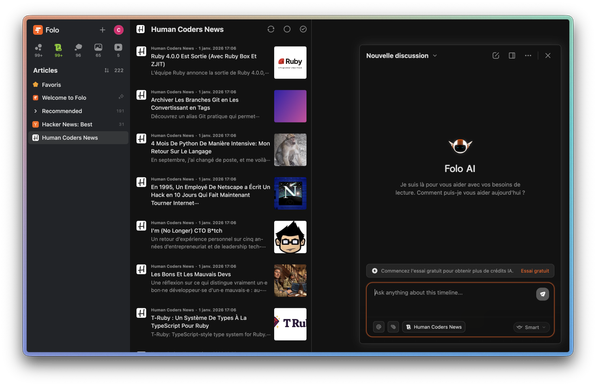Open the Hacker News: Best feed

coord(78,124)
